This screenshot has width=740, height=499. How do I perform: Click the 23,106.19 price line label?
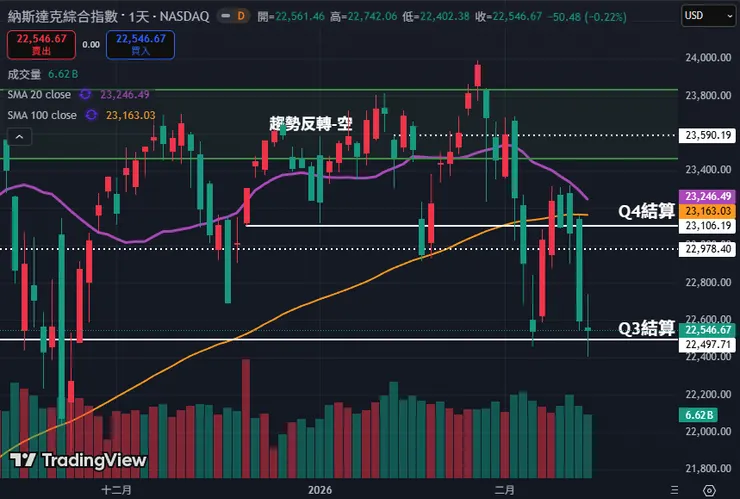coord(708,226)
